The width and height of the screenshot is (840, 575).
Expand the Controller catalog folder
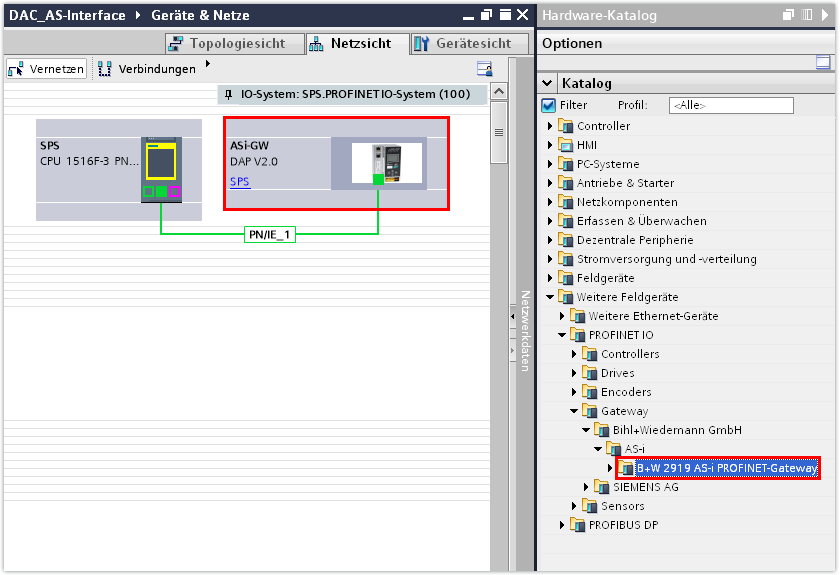[549, 126]
